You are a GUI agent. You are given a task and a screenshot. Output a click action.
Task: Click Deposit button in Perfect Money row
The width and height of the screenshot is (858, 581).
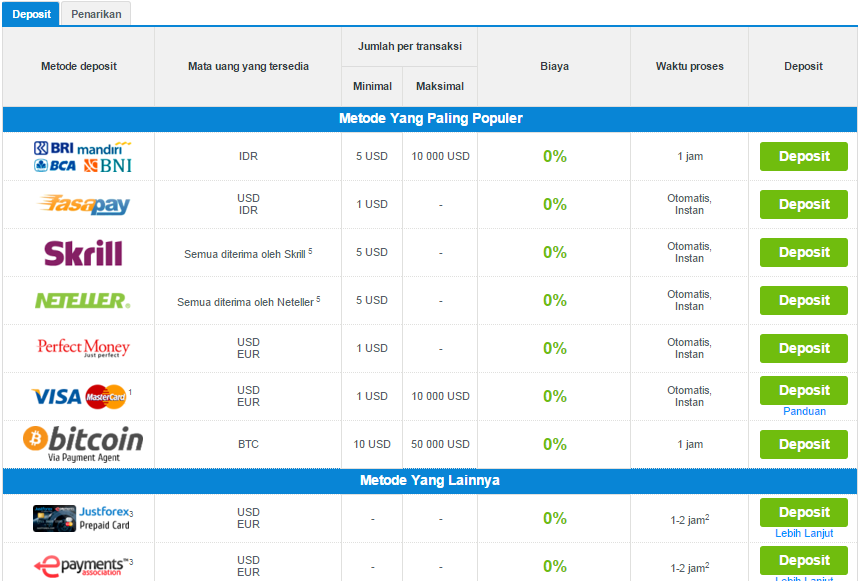coord(803,348)
